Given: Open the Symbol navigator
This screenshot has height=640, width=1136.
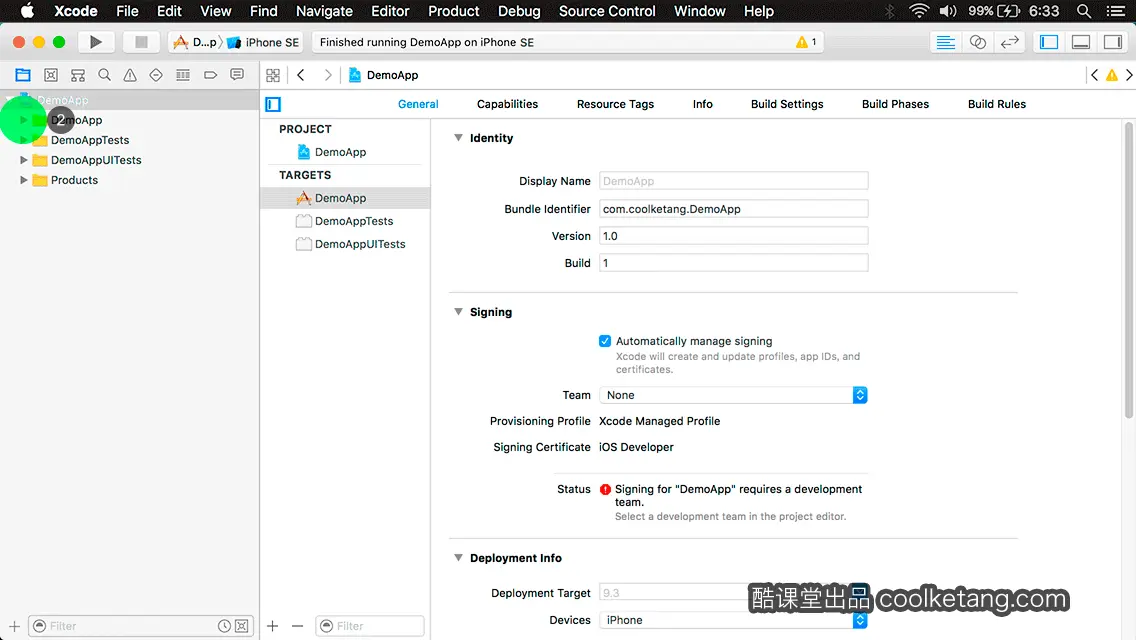Looking at the screenshot, I should [x=78, y=75].
